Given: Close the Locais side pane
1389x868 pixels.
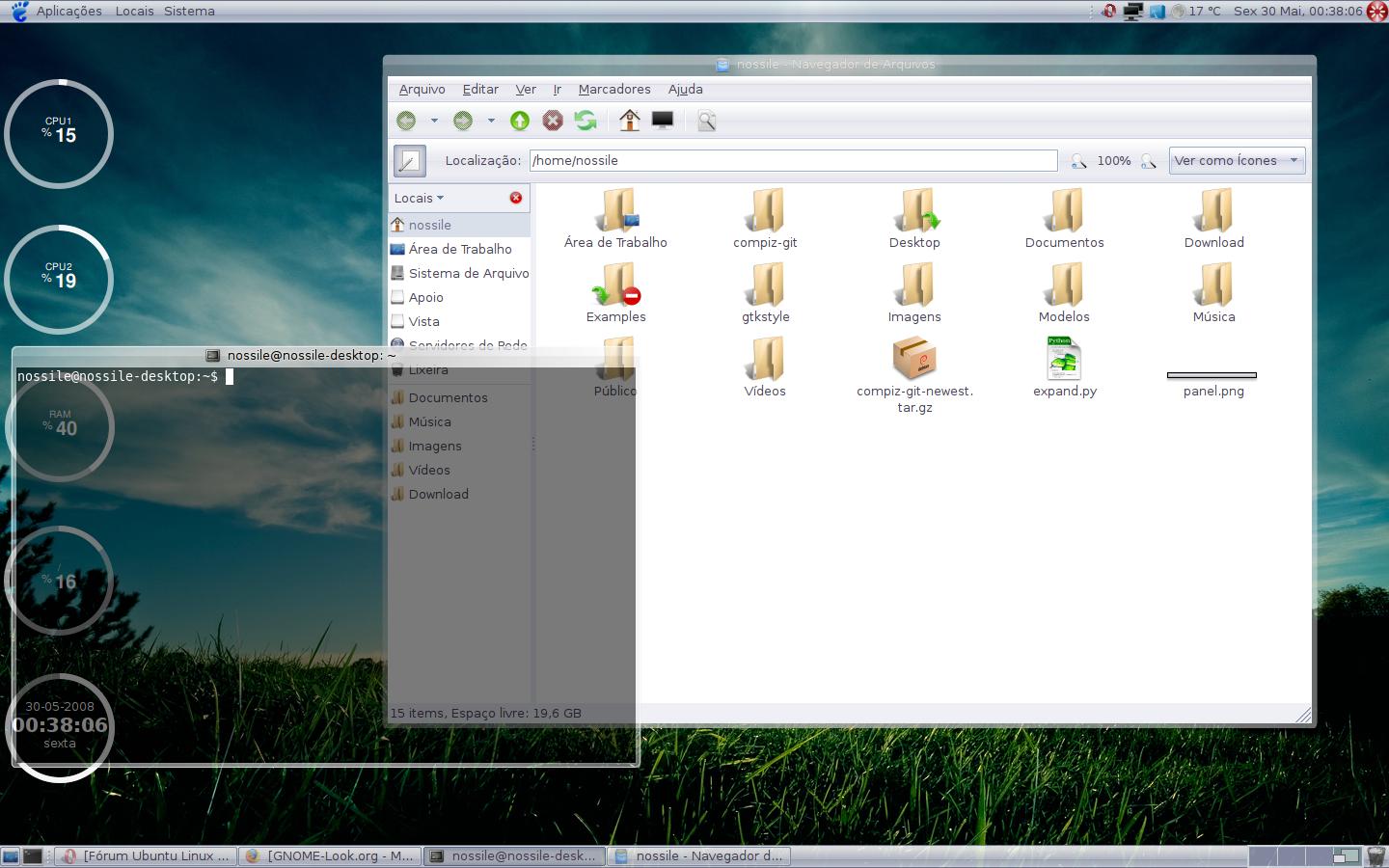Looking at the screenshot, I should click(516, 198).
